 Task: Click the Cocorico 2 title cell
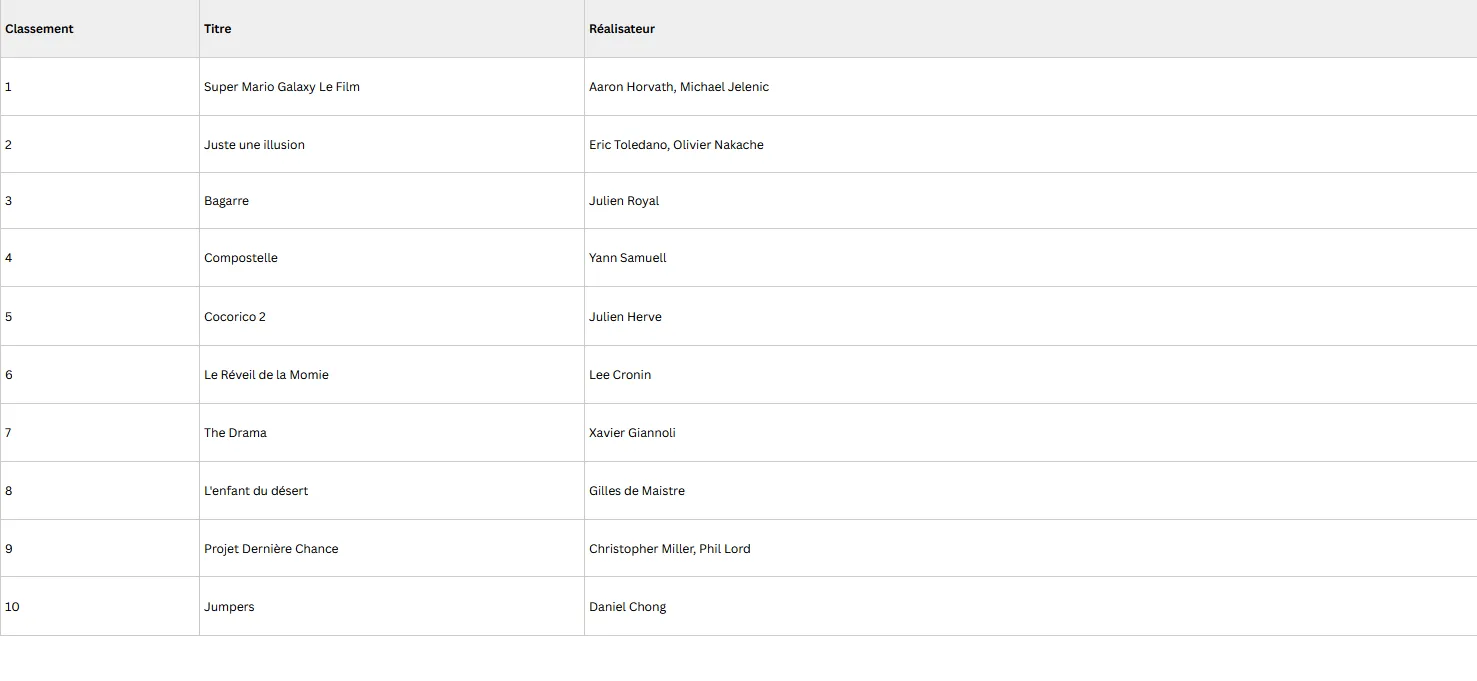[235, 317]
